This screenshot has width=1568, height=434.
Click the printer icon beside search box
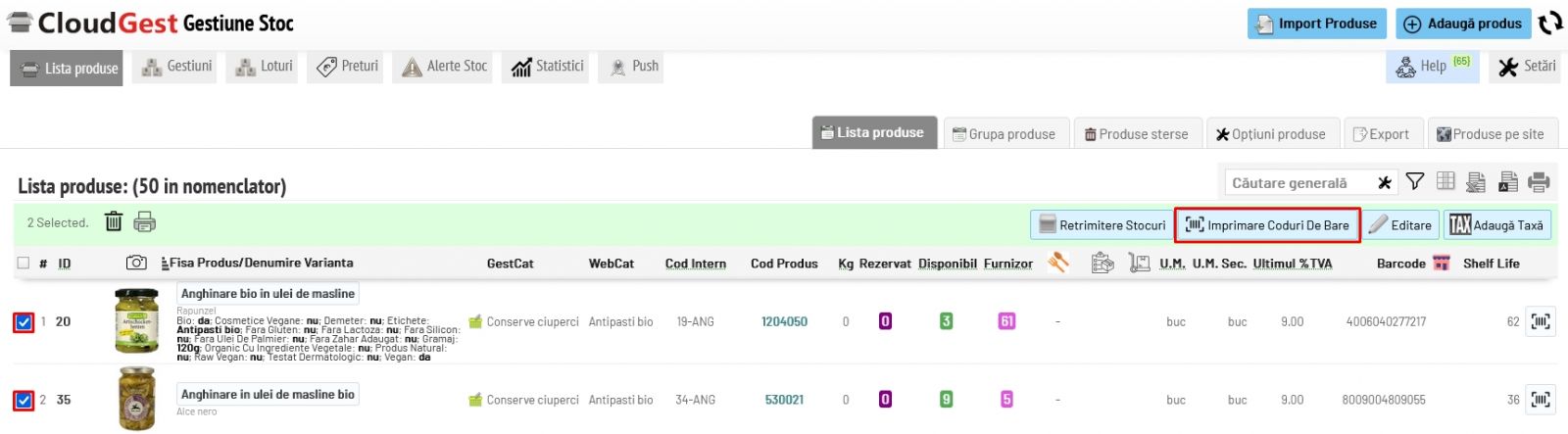coord(1539,181)
